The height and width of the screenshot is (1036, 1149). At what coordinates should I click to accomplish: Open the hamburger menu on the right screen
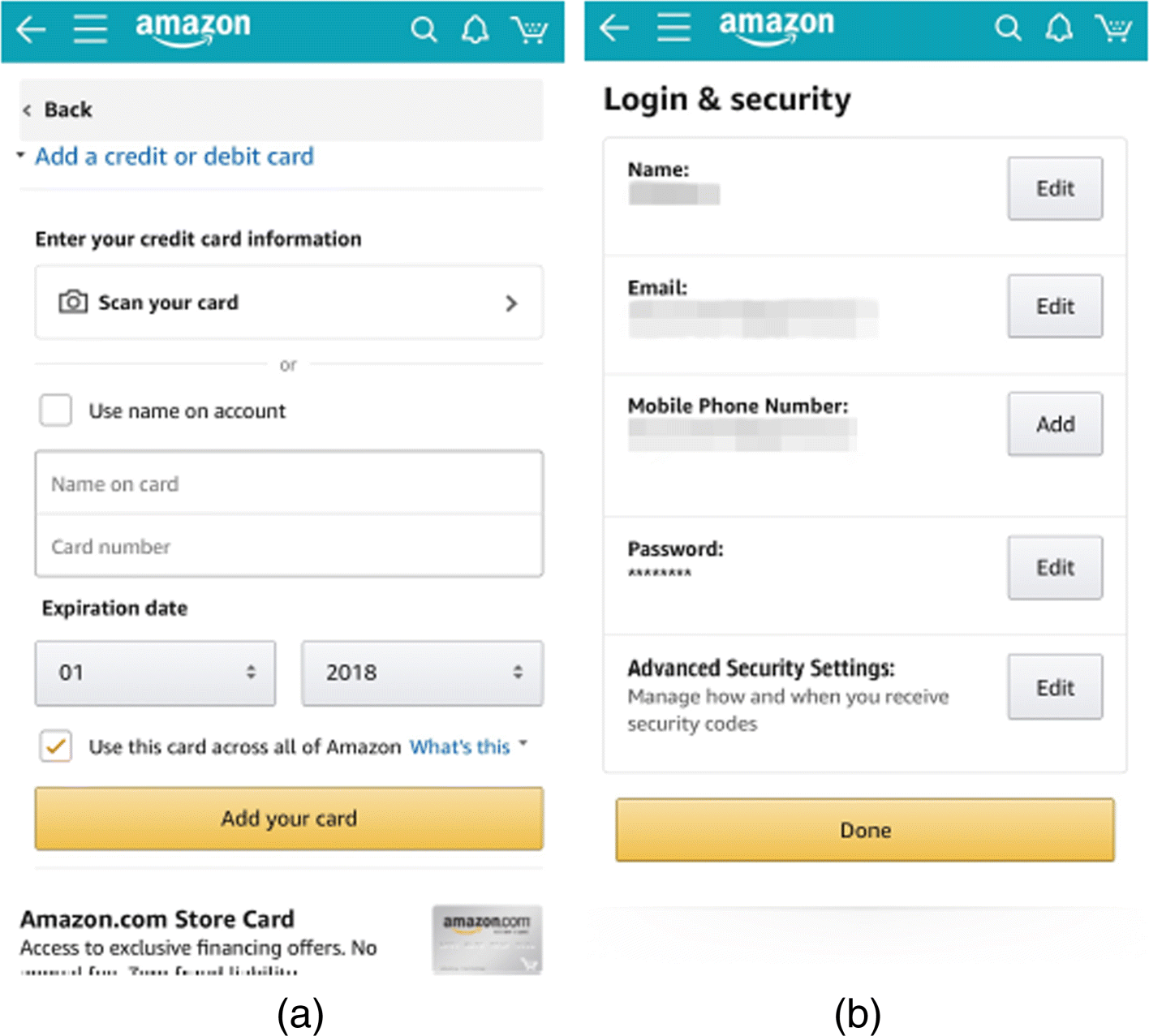[x=673, y=27]
